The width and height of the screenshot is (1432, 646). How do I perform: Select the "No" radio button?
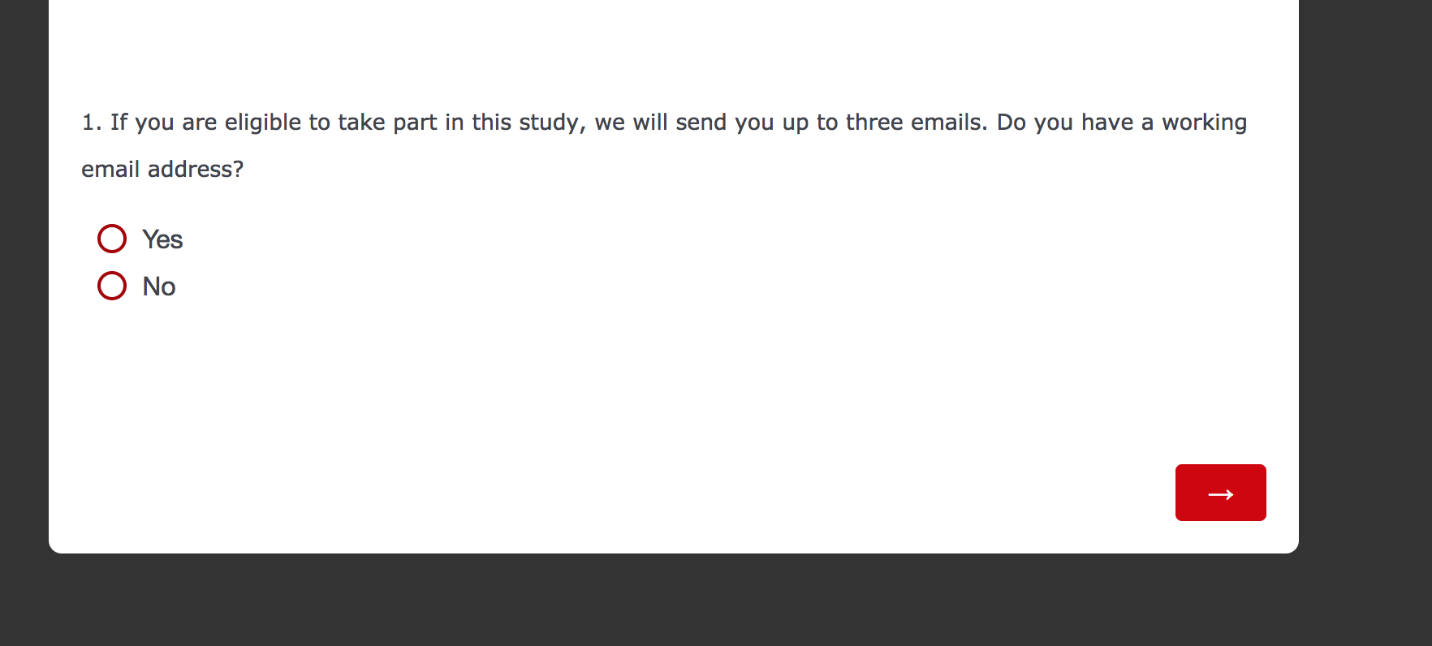click(x=112, y=286)
